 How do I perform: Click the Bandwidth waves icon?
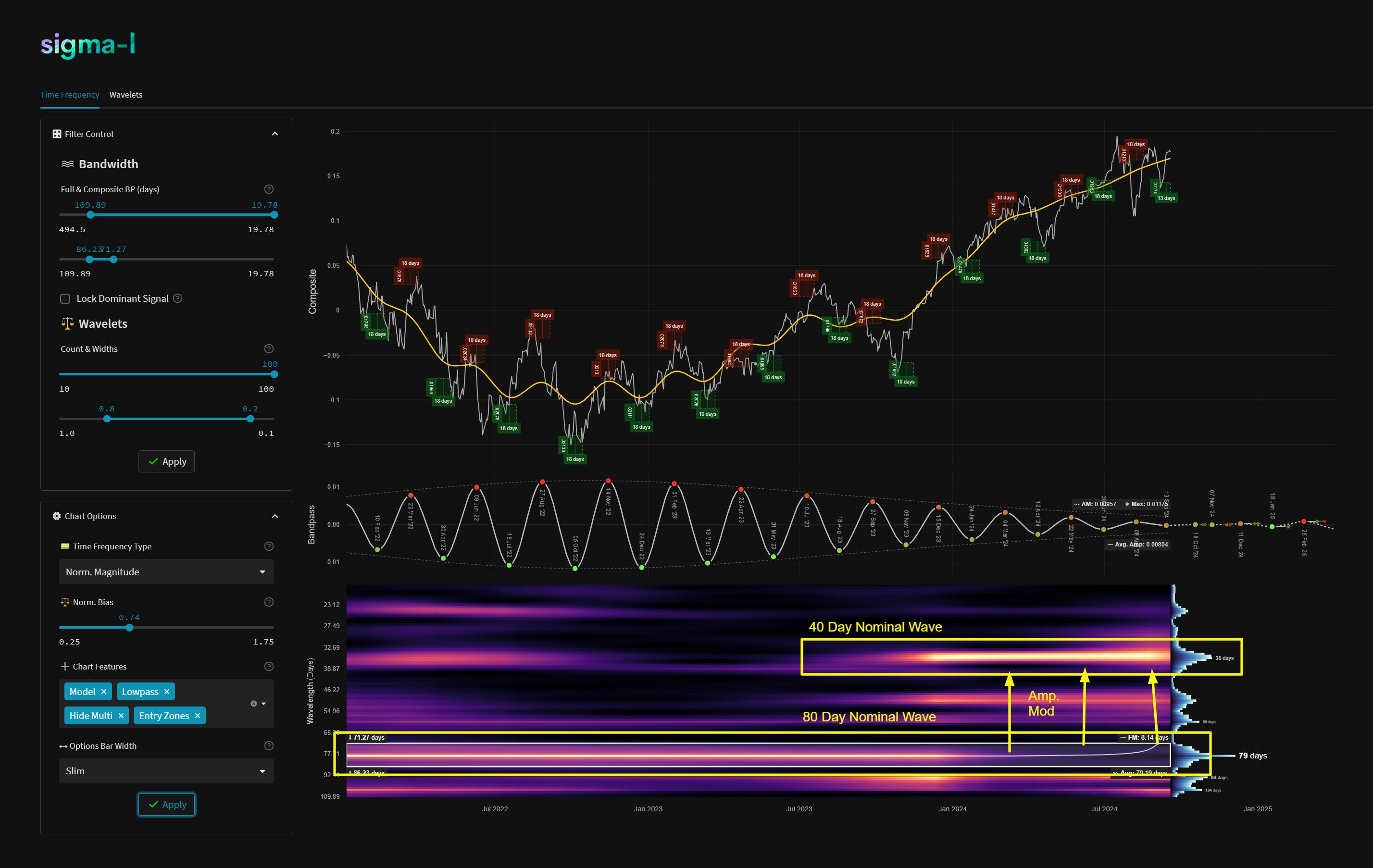[x=67, y=164]
